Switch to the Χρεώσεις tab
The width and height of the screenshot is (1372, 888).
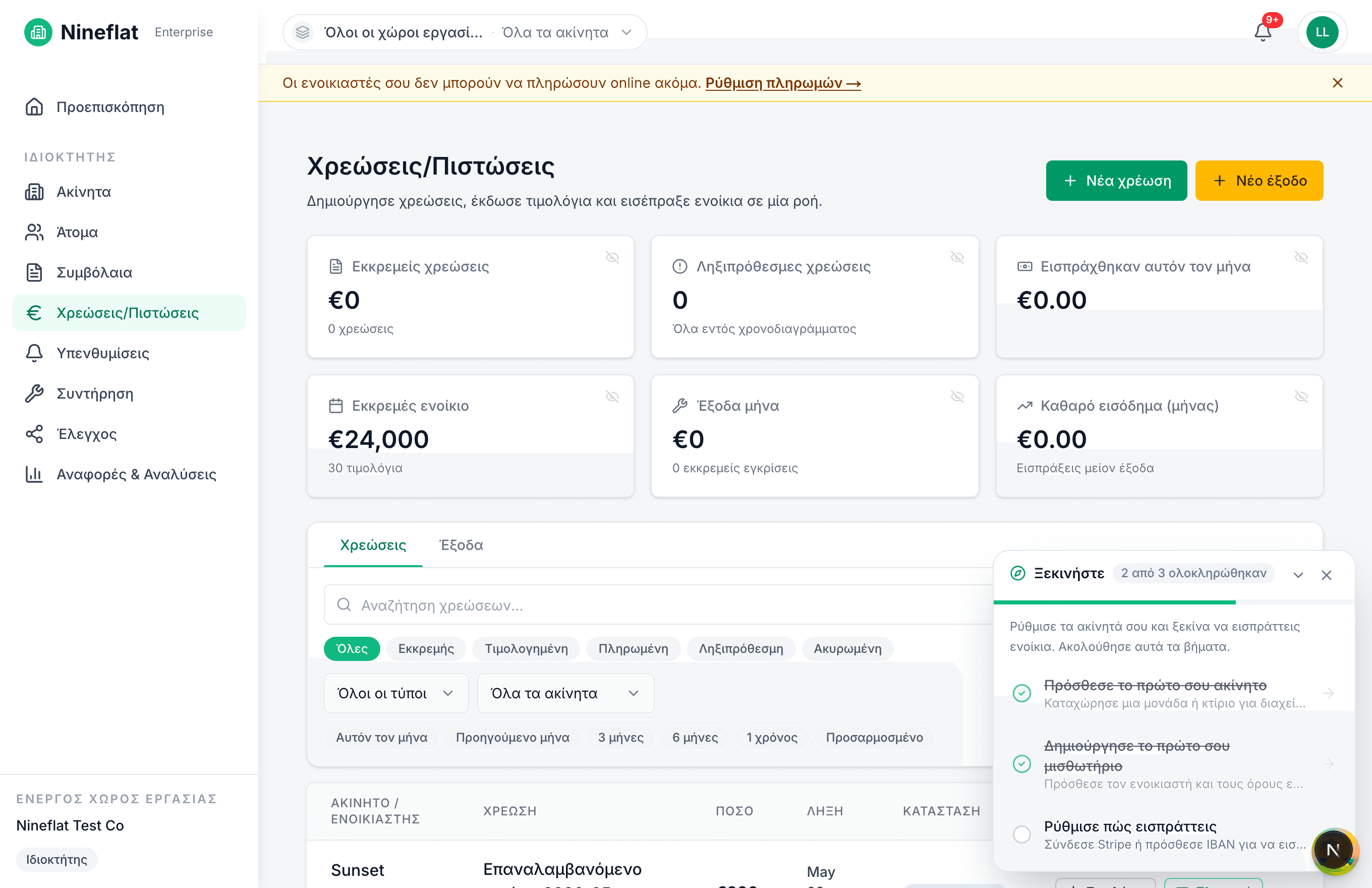point(373,545)
